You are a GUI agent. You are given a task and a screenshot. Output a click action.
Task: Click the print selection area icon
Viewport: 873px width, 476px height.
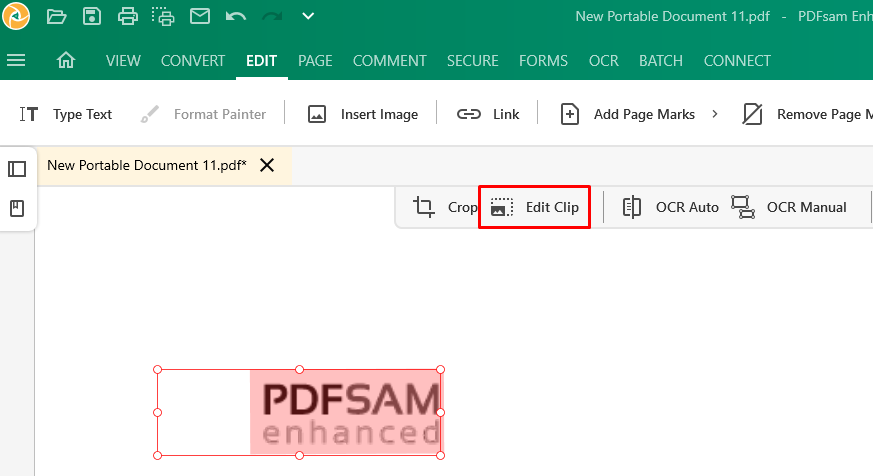(163, 16)
